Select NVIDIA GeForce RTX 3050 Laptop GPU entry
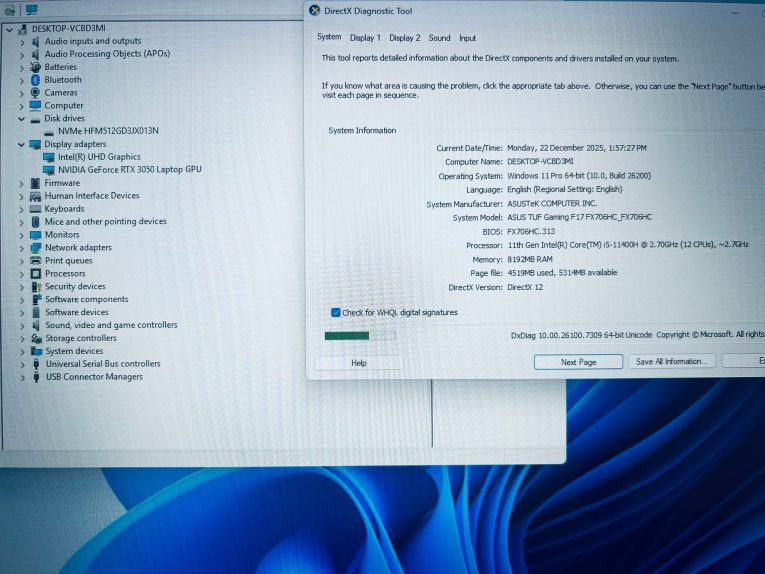765x574 pixels. click(129, 170)
